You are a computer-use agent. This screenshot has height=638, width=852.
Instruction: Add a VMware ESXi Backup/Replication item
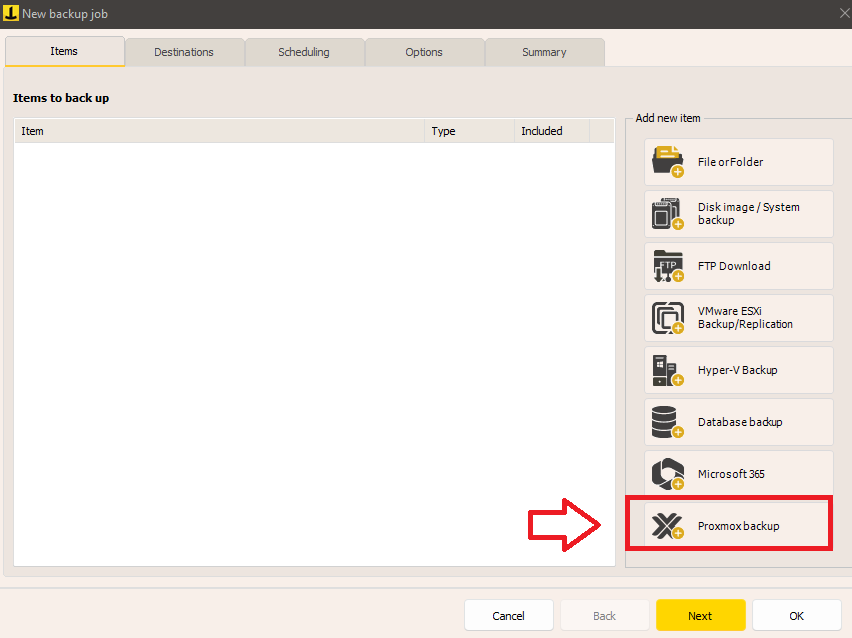tap(738, 318)
